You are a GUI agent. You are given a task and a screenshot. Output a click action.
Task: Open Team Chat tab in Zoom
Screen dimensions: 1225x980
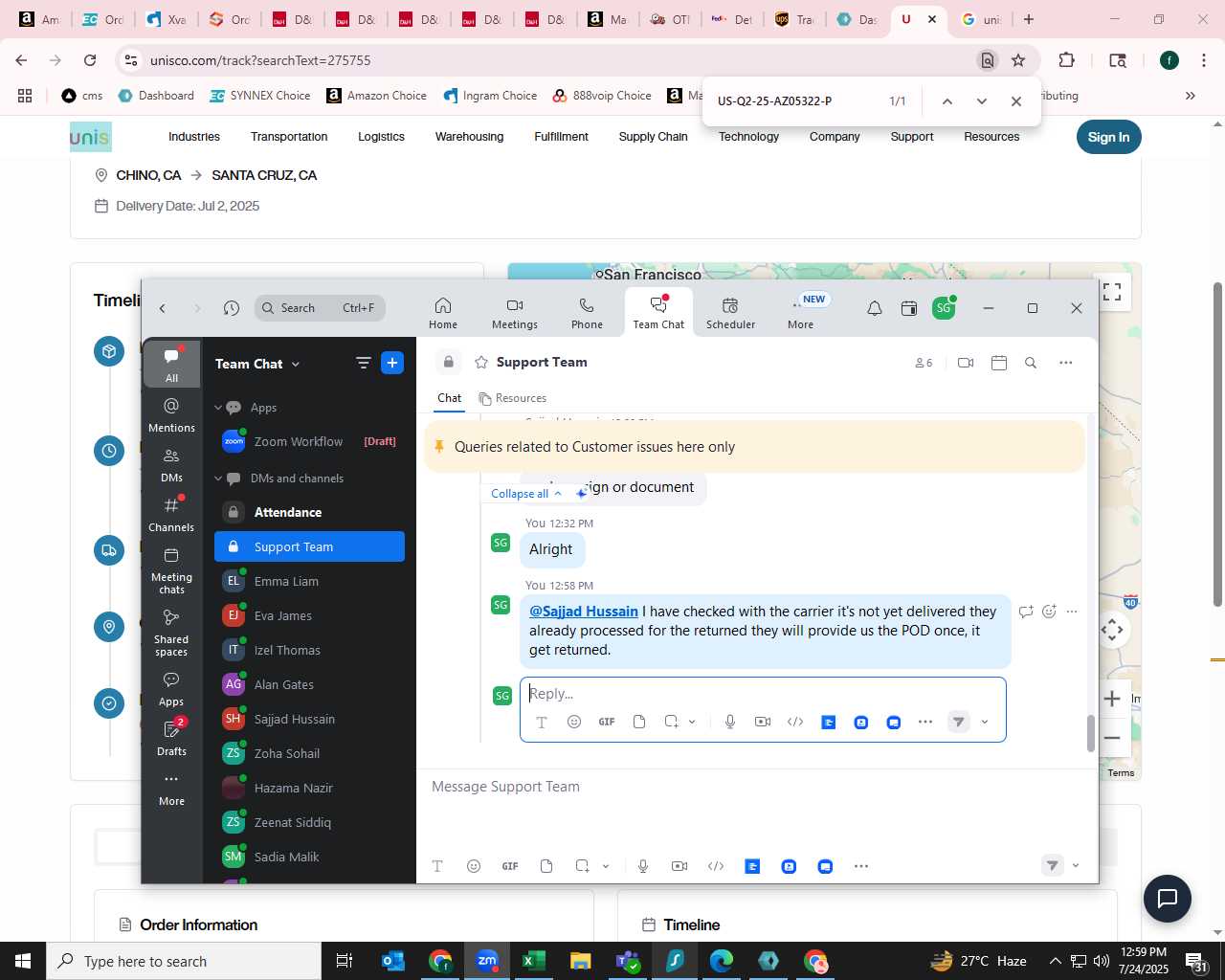(x=658, y=313)
